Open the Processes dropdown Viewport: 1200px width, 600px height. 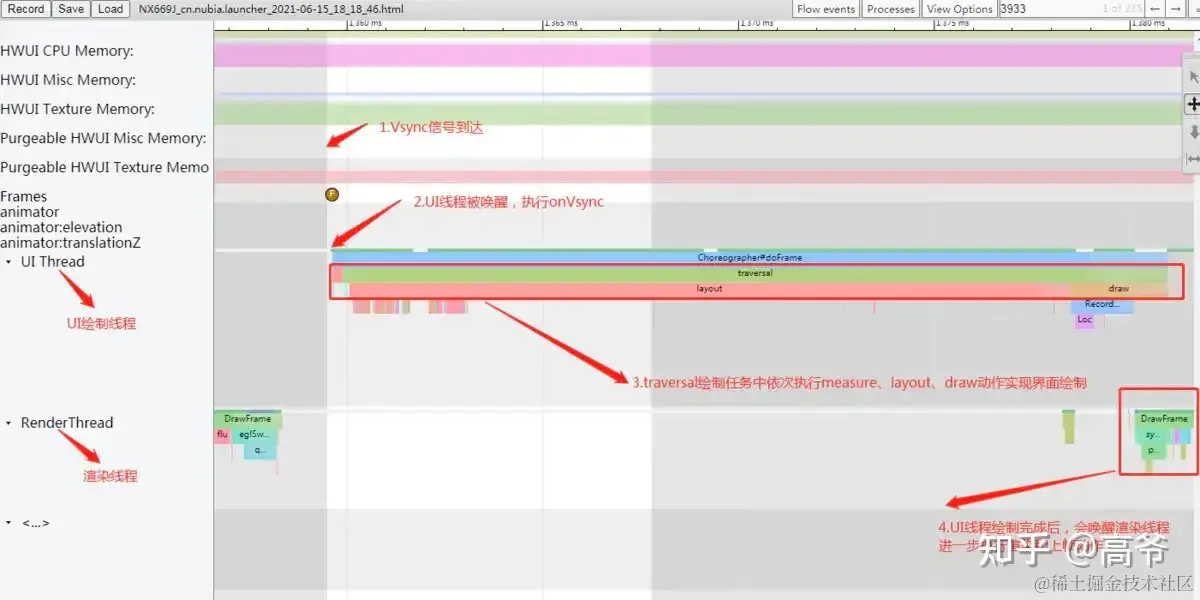point(890,9)
